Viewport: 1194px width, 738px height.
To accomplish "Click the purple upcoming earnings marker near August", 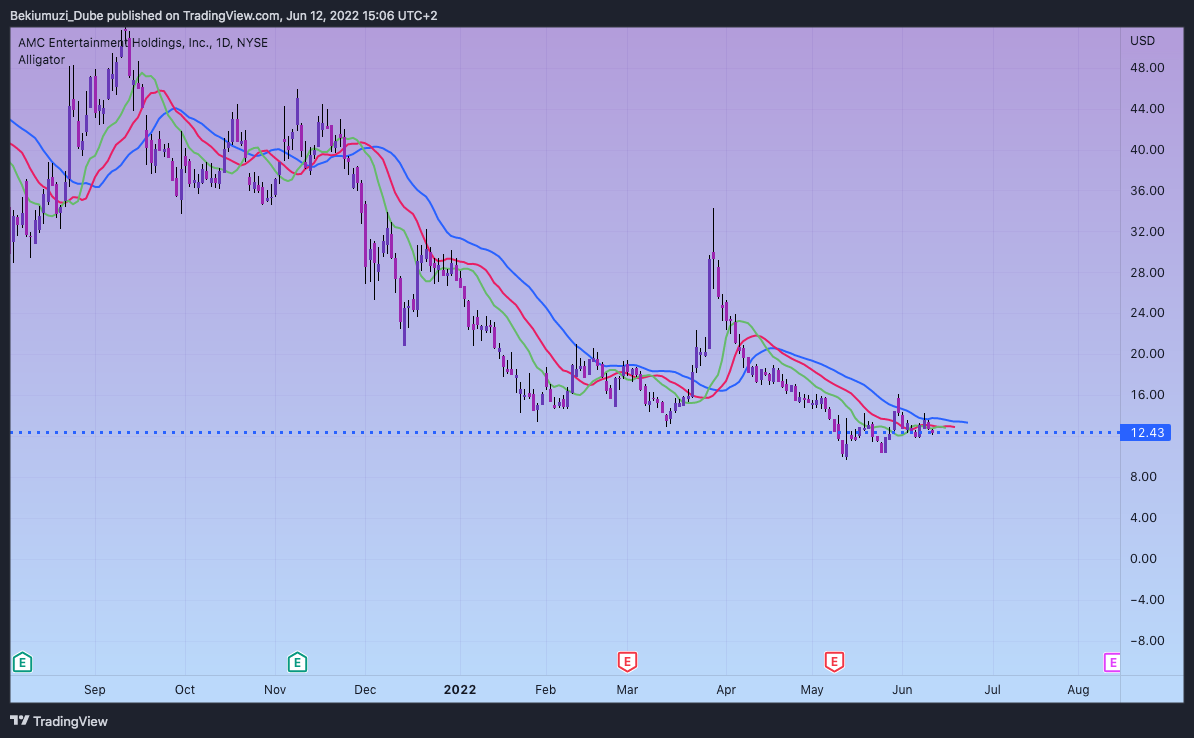I will tap(1112, 663).
